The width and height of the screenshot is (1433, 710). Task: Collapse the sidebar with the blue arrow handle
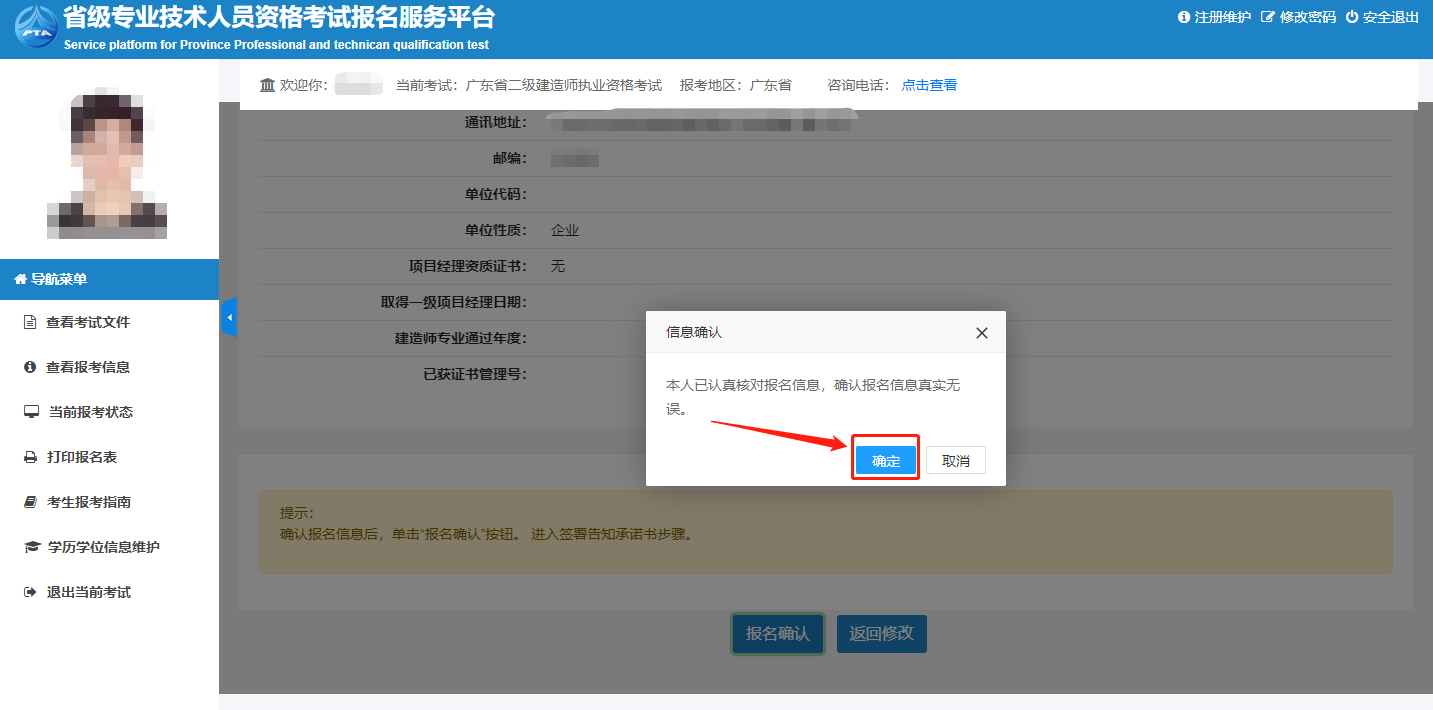229,317
